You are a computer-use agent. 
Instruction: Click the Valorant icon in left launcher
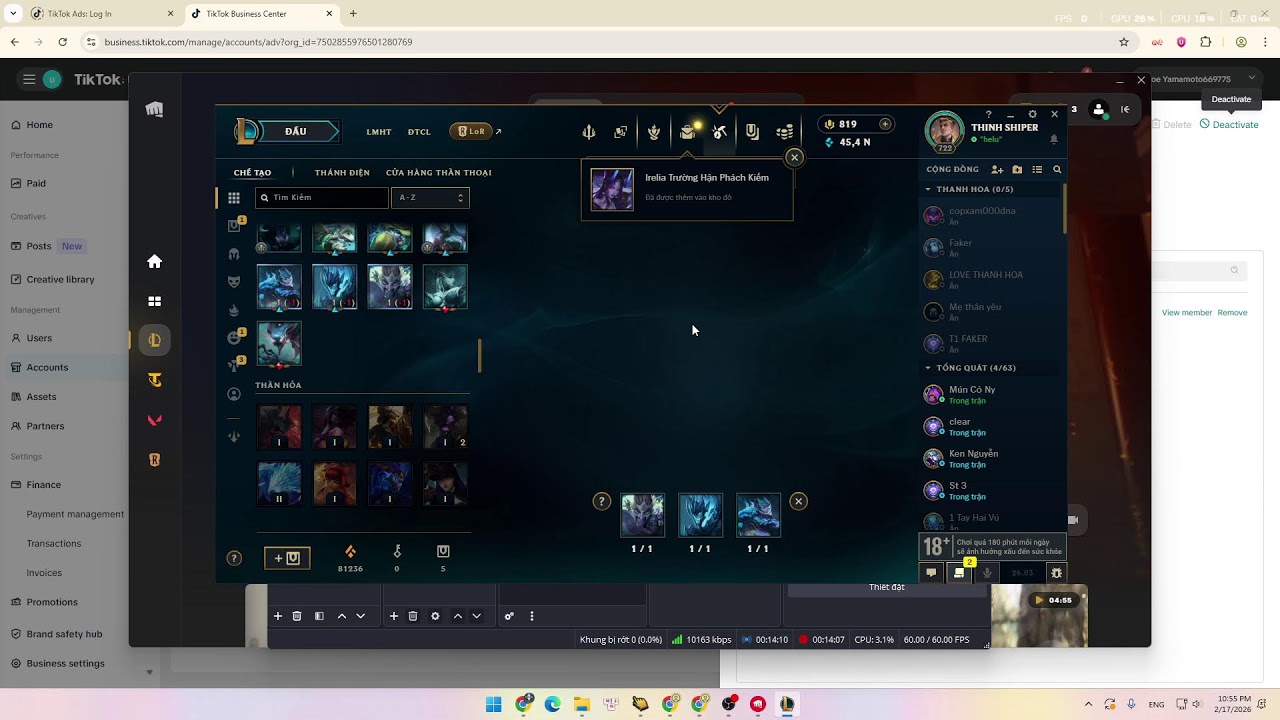(154, 420)
